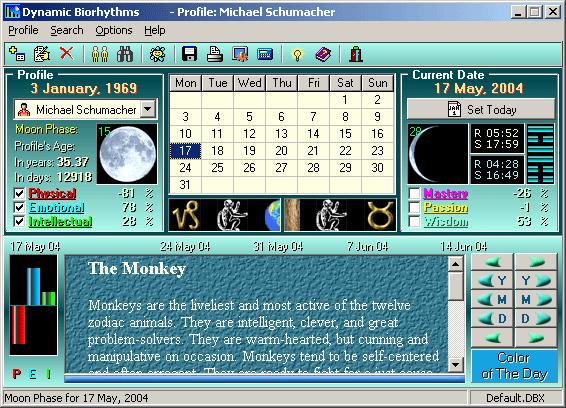Click the Mon column header
The height and width of the screenshot is (408, 566).
(x=185, y=83)
